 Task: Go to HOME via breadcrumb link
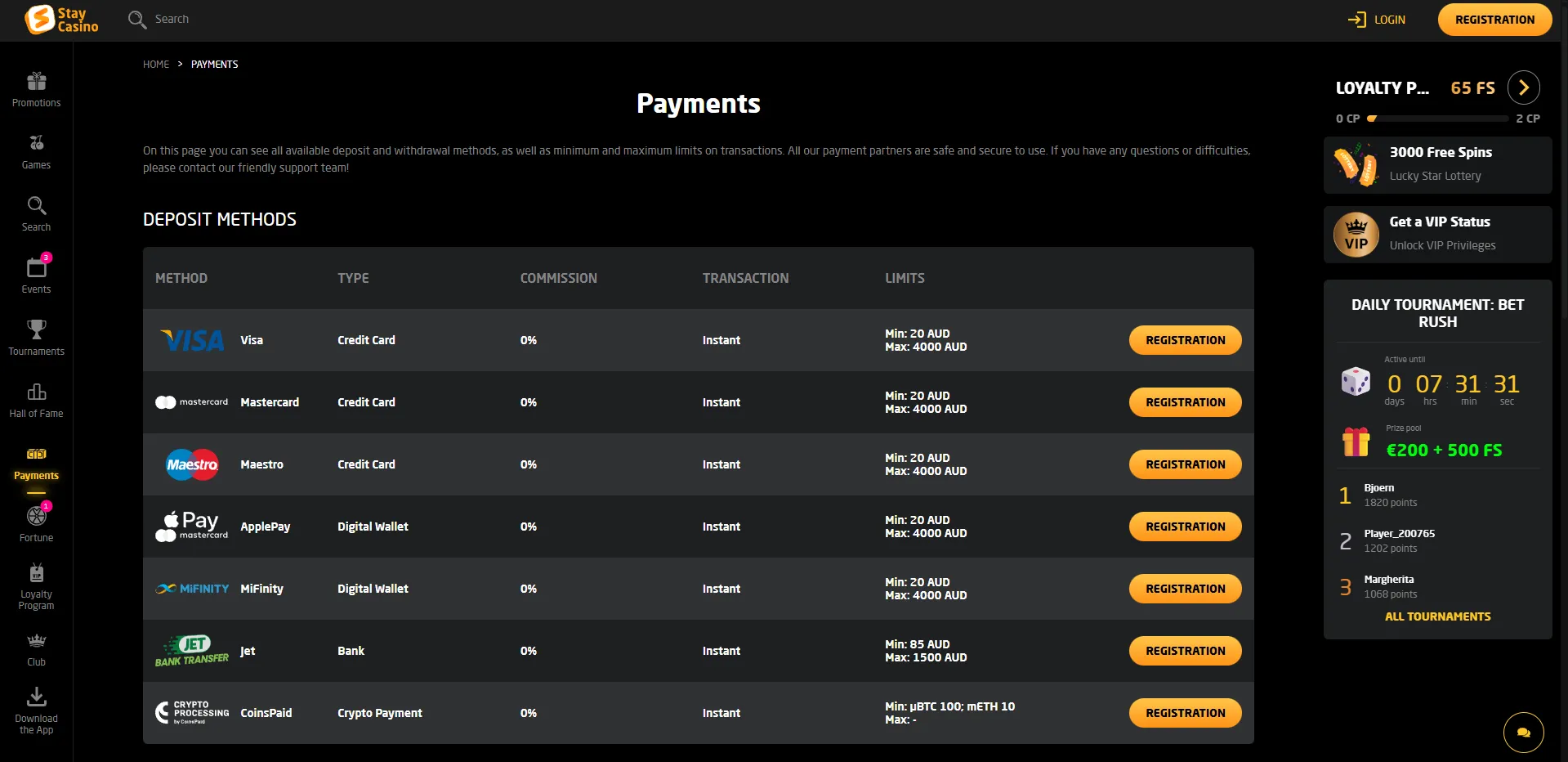coord(156,65)
